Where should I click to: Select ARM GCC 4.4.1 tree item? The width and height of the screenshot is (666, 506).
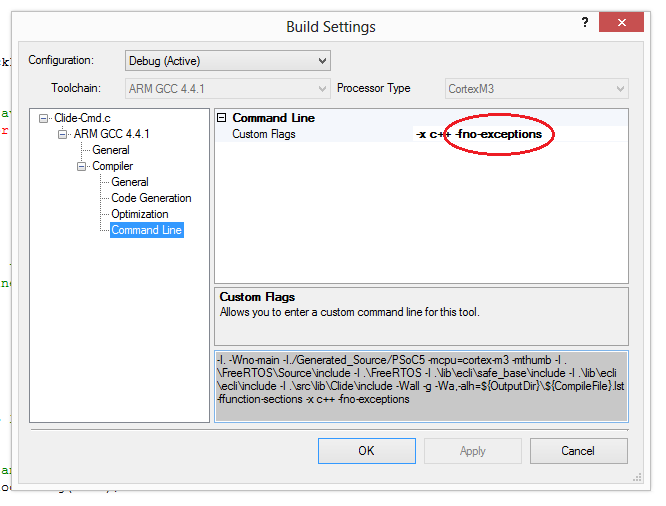[x=112, y=134]
